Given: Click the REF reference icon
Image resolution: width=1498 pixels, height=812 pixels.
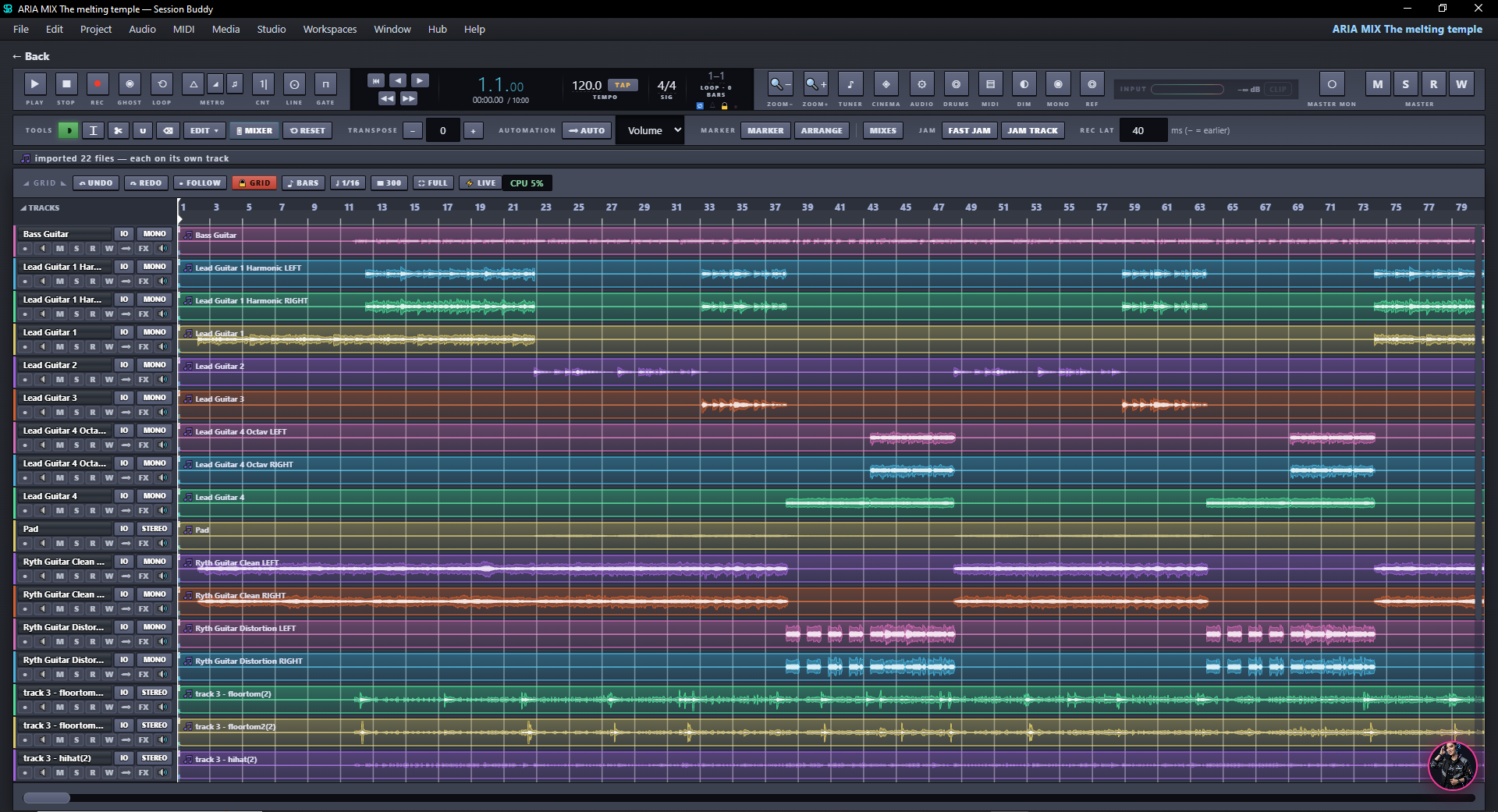Looking at the screenshot, I should point(1092,83).
